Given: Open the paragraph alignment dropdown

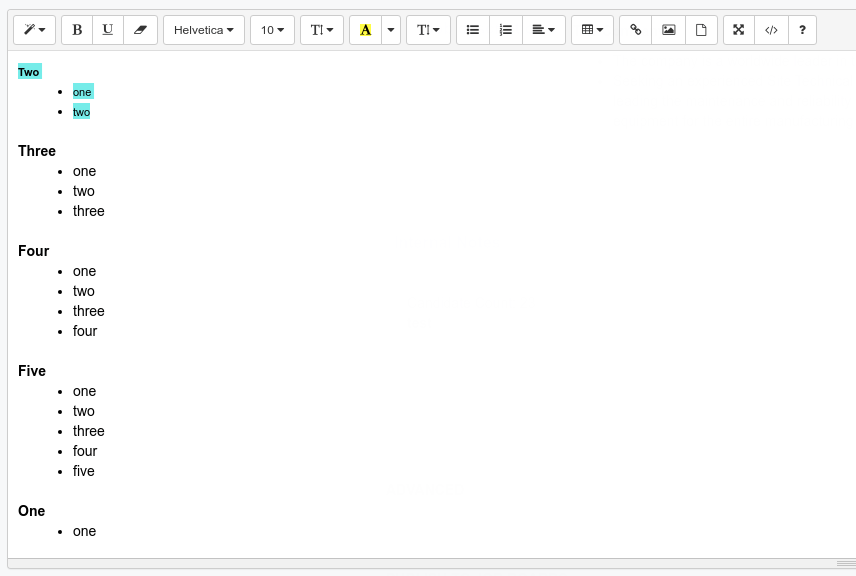Looking at the screenshot, I should click(544, 30).
